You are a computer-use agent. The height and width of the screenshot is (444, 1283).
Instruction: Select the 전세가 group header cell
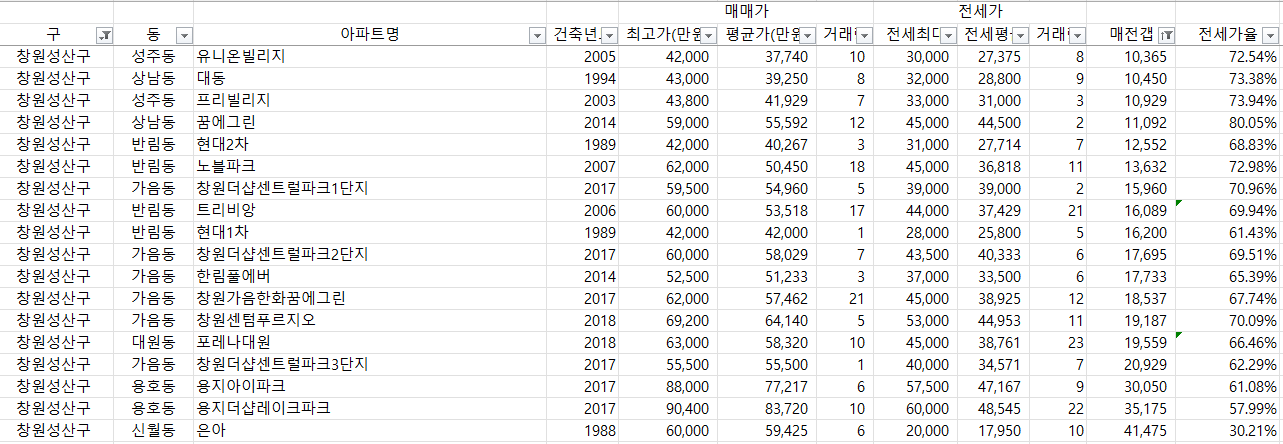click(980, 11)
